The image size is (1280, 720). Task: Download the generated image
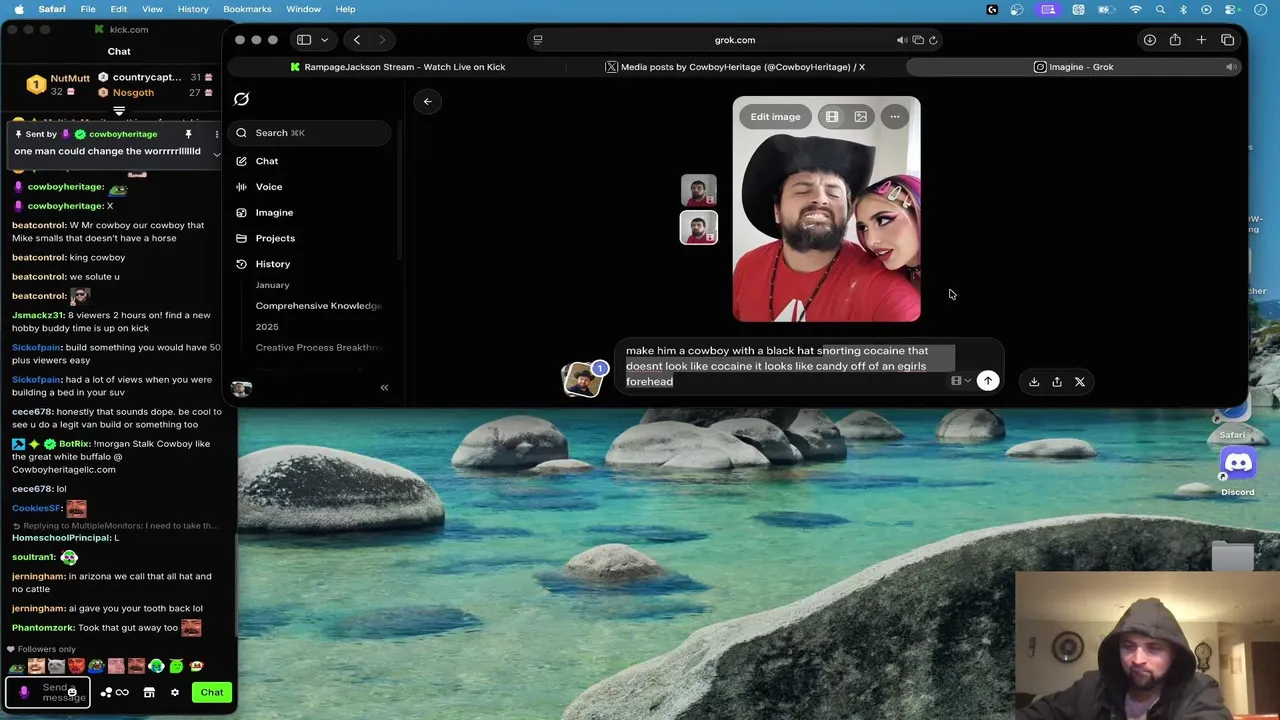(1034, 382)
